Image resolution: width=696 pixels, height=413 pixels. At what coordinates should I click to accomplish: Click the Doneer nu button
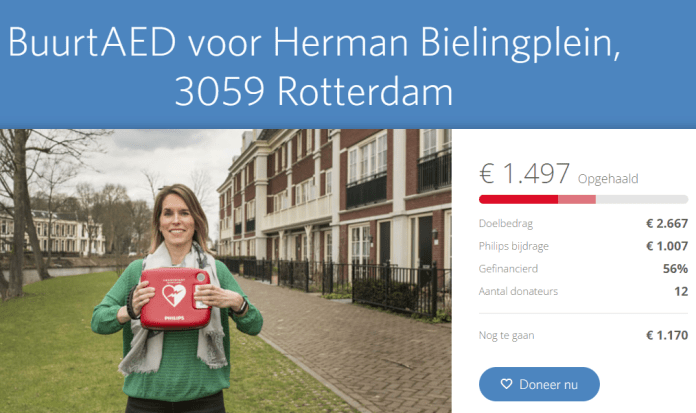point(539,384)
